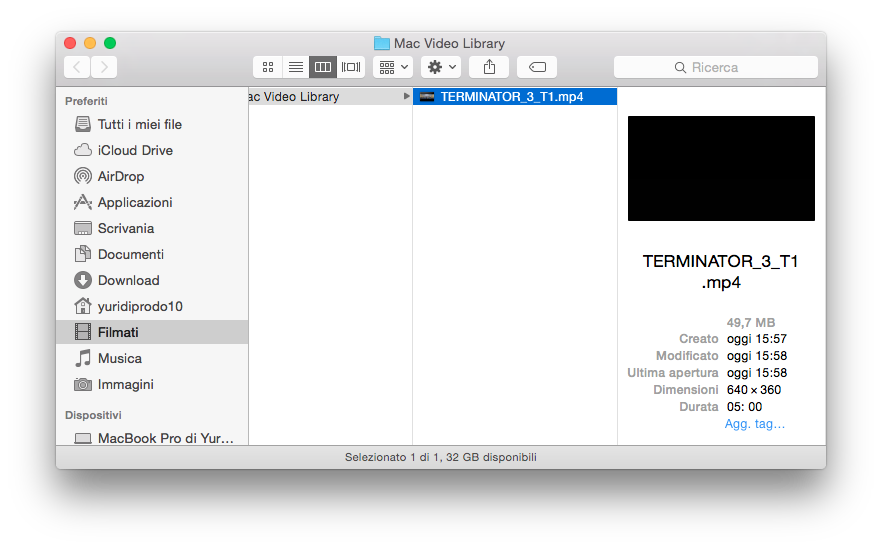
Task: Switch to list view in the toolbar
Action: (x=295, y=67)
